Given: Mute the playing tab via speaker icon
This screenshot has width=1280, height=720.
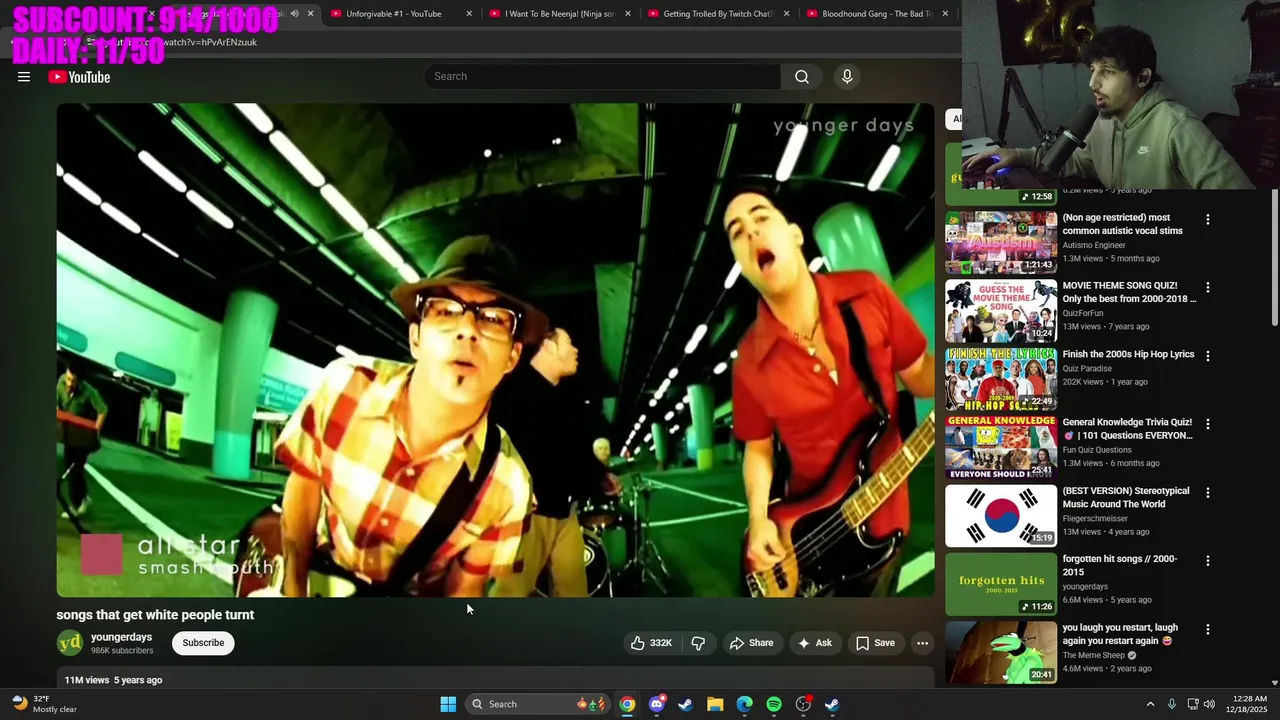Looking at the screenshot, I should click(x=294, y=14).
